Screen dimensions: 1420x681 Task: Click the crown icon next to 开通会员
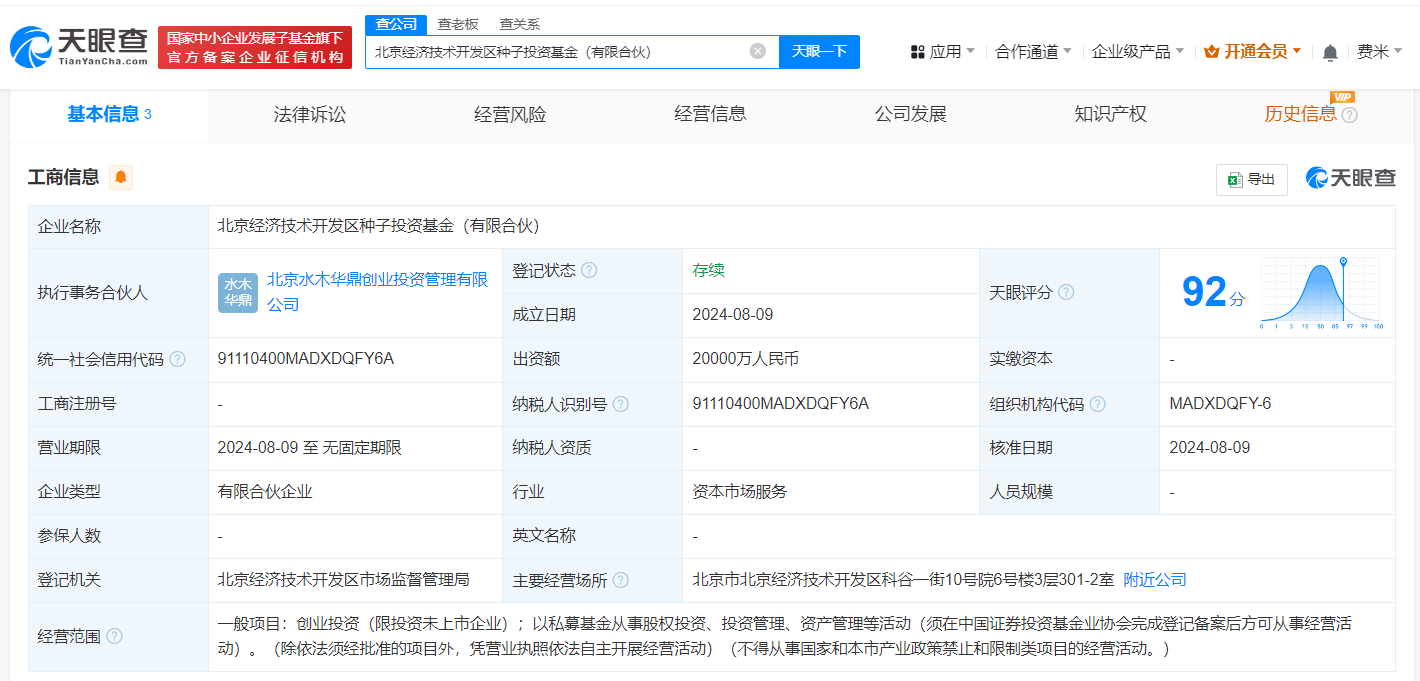pyautogui.click(x=1212, y=51)
